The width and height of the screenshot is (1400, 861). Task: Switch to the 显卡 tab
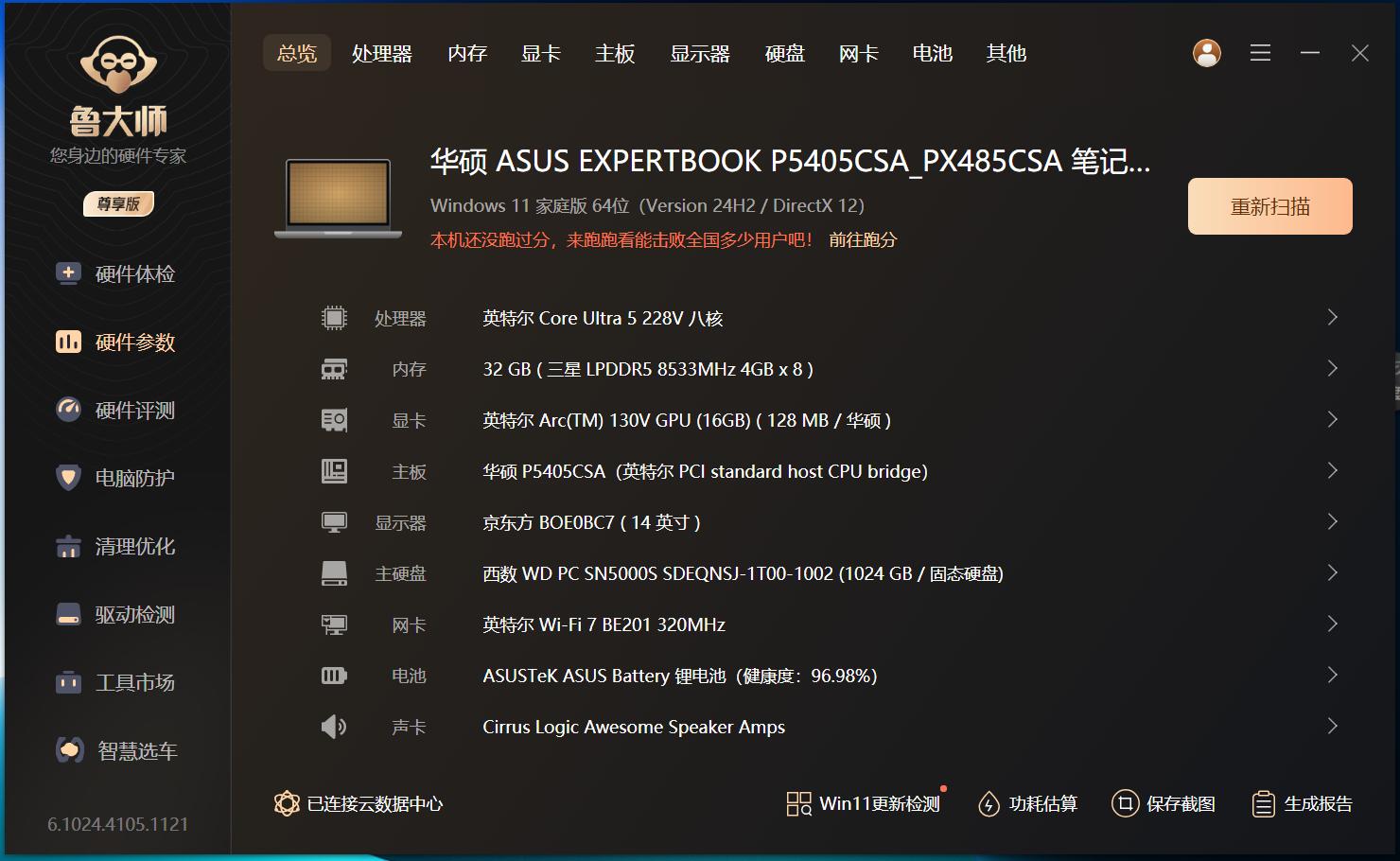pos(541,54)
